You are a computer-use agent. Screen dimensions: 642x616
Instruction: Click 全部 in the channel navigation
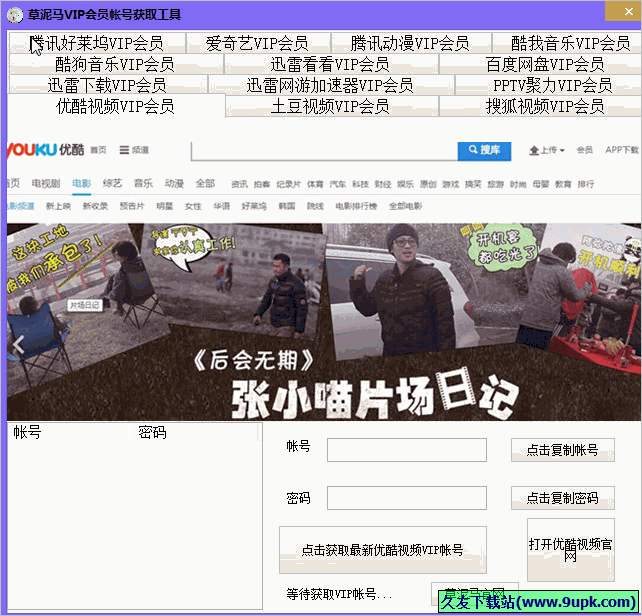click(205, 183)
